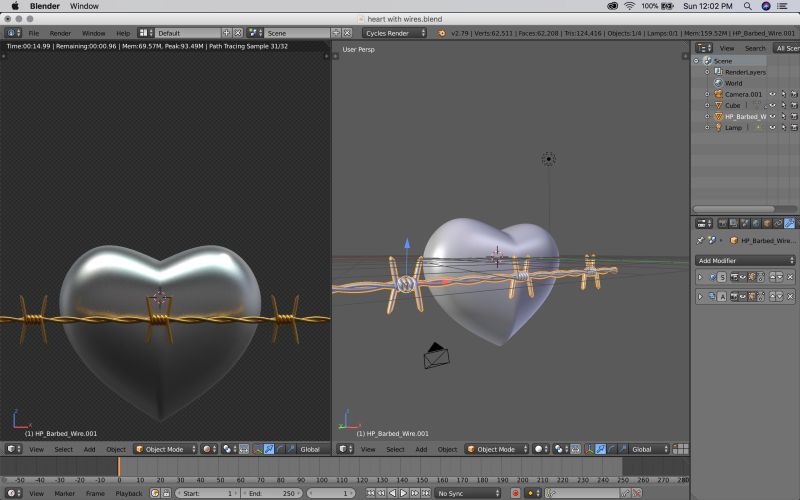Screen dimensions: 800x500
Task: Toggle Camera.001 renderability
Action: (x=794, y=94)
